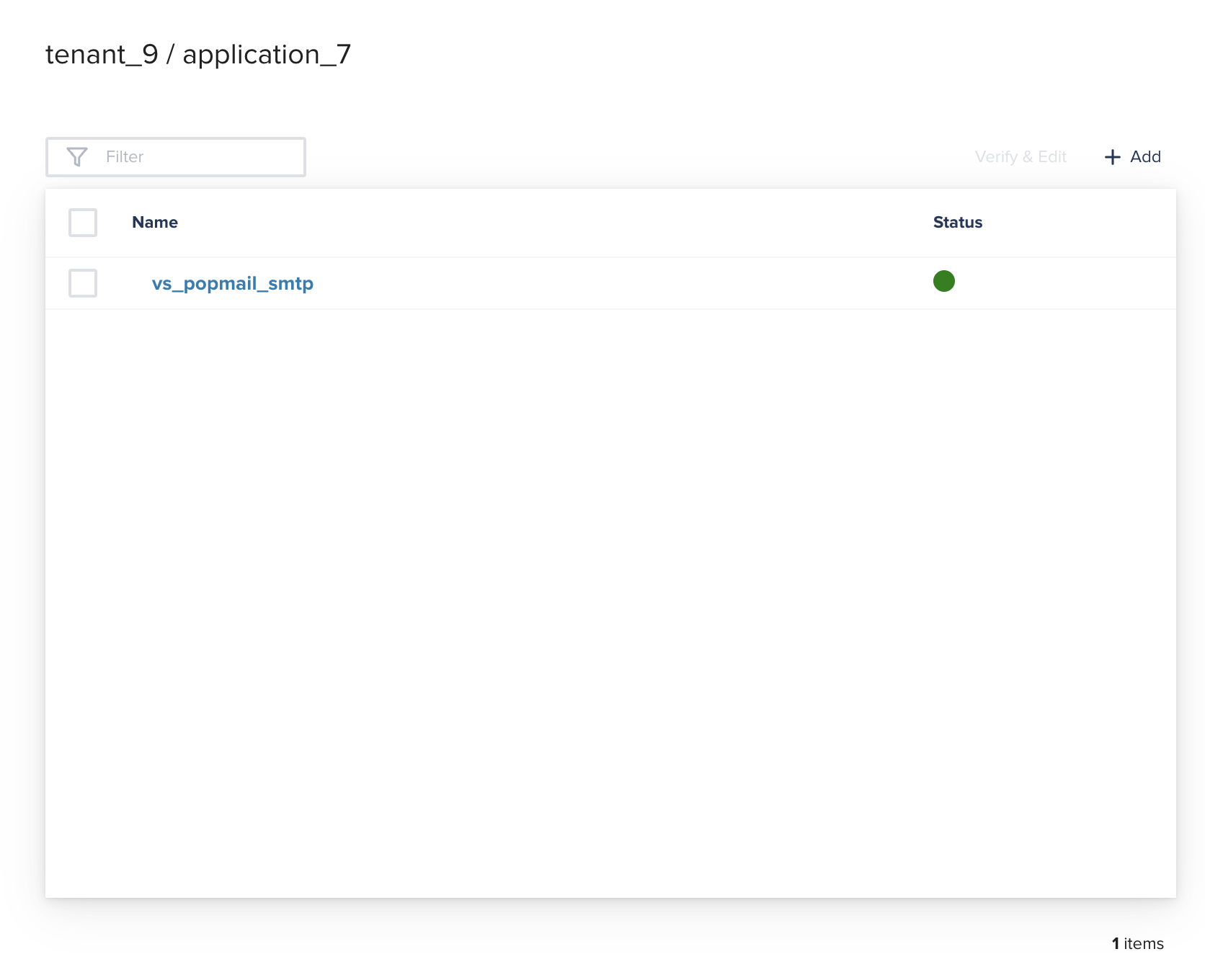The image size is (1205, 980).
Task: Click the plus icon next to Add
Action: point(1112,156)
